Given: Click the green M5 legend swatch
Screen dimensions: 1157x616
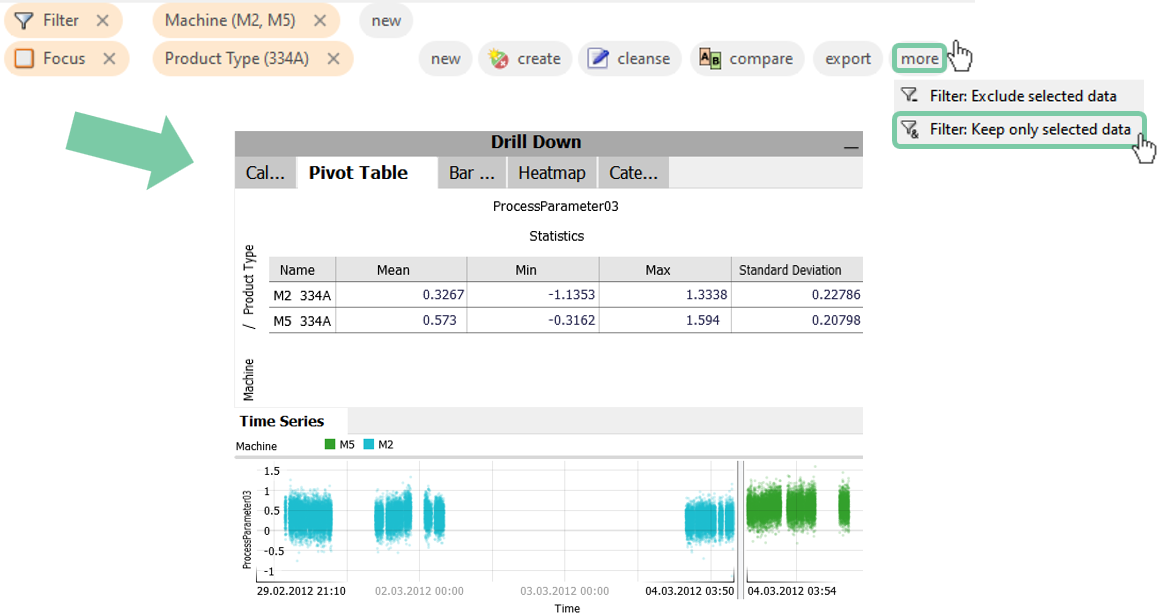Looking at the screenshot, I should point(330,445).
